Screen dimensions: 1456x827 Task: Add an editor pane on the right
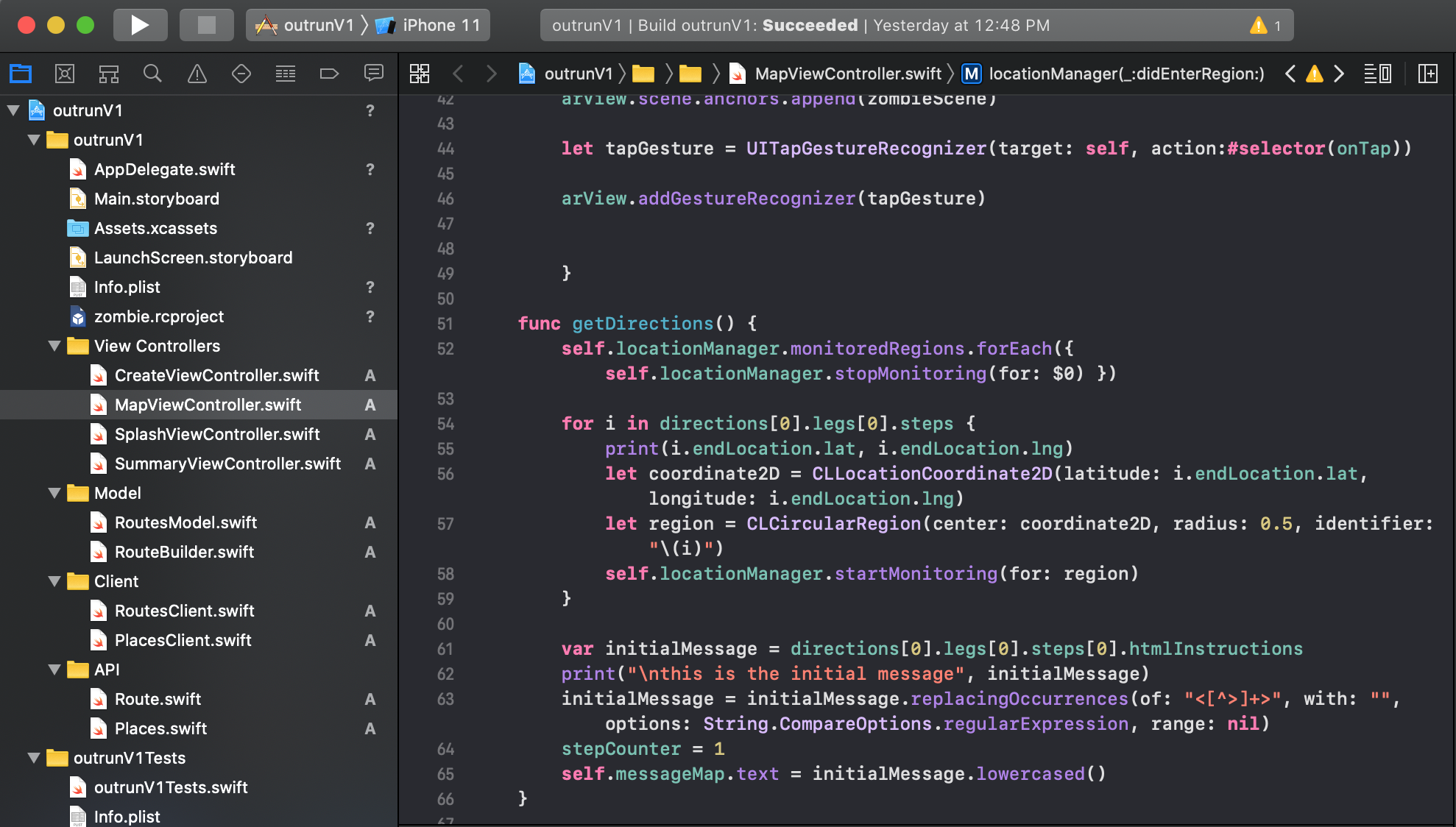[x=1427, y=74]
